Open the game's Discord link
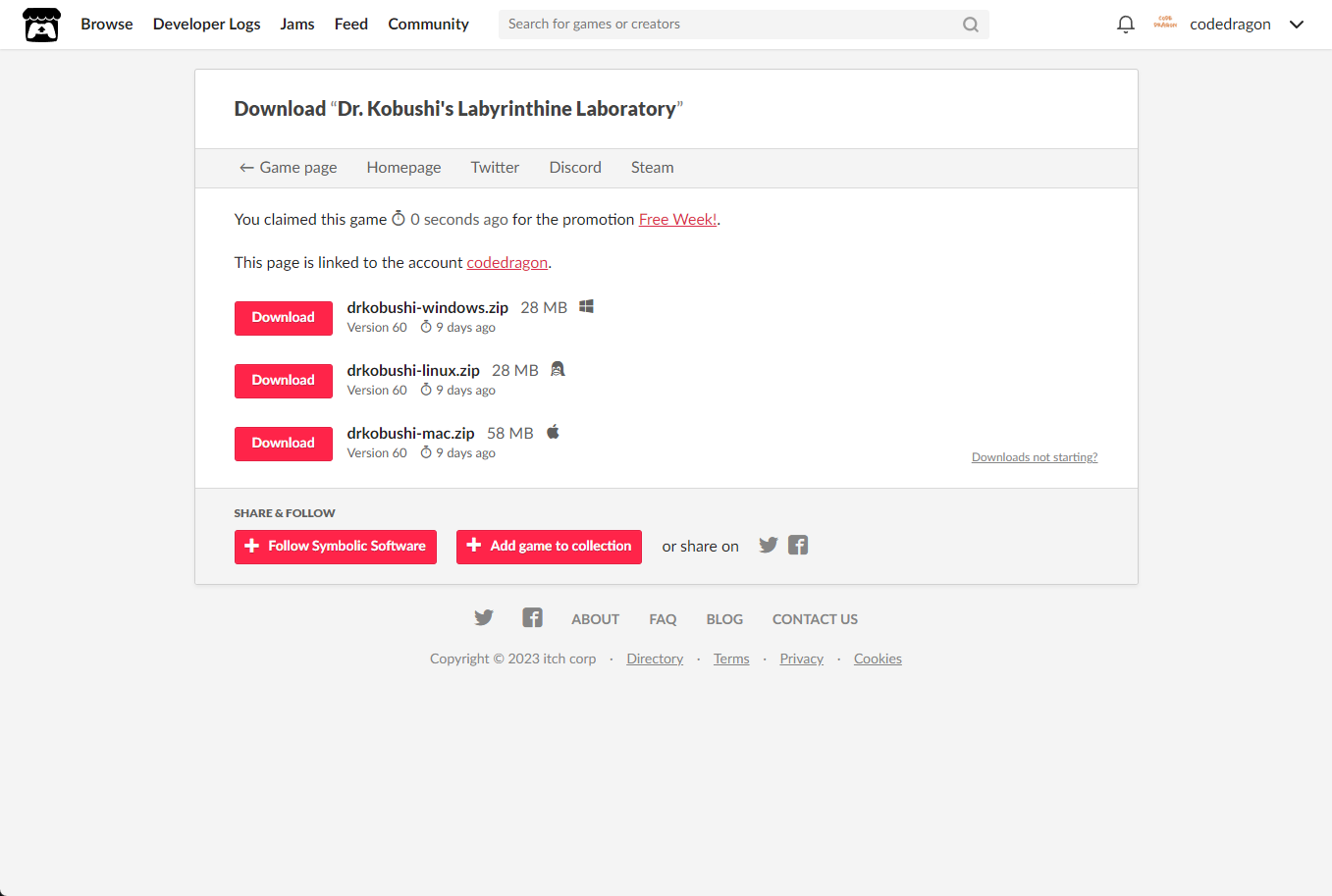This screenshot has width=1332, height=896. point(575,168)
